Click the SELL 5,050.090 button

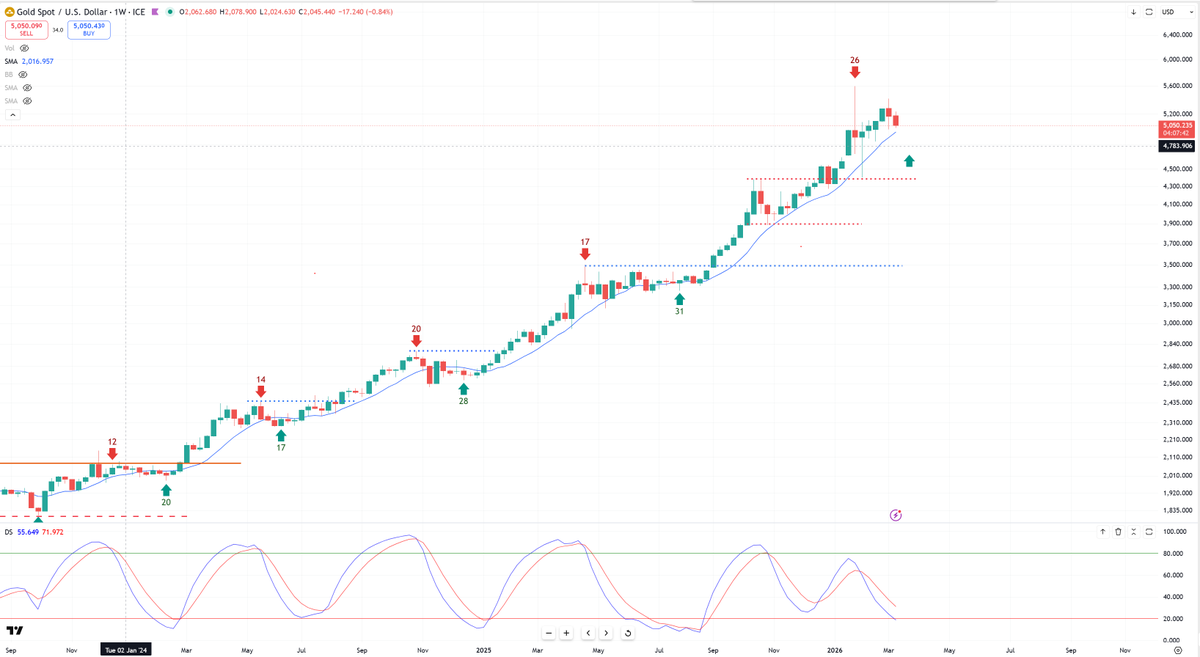(x=26, y=30)
